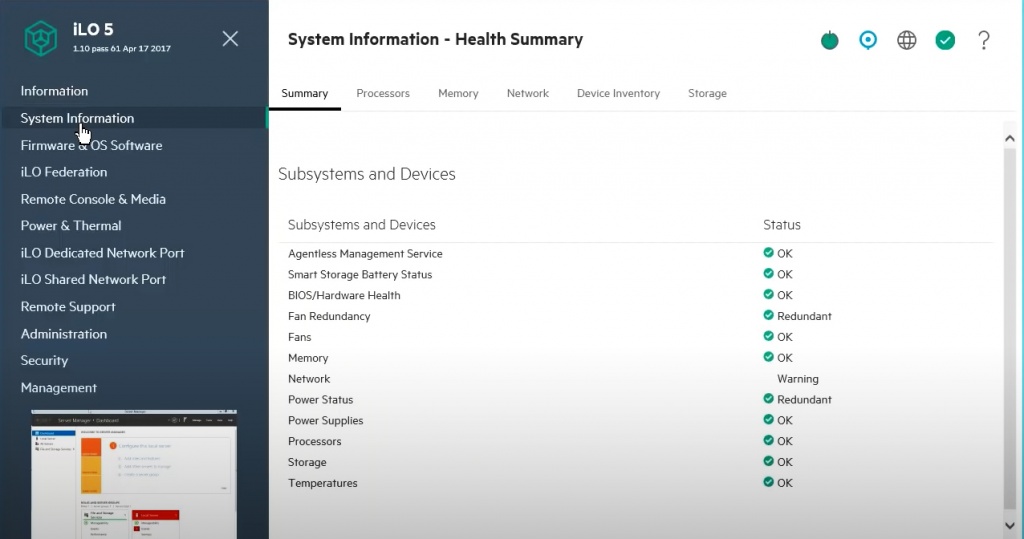The height and width of the screenshot is (539, 1024).
Task: Switch to the Processors tab
Action: pos(383,93)
